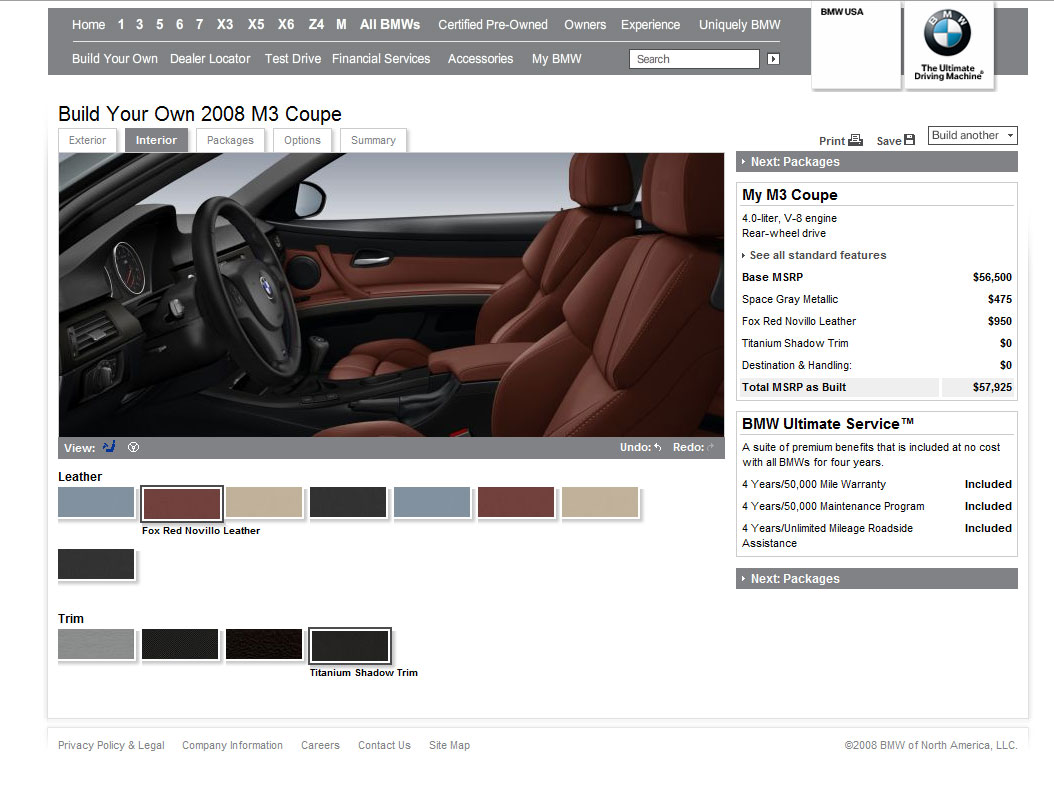The height and width of the screenshot is (810, 1054).
Task: Click the Test Drive link
Action: 292,59
